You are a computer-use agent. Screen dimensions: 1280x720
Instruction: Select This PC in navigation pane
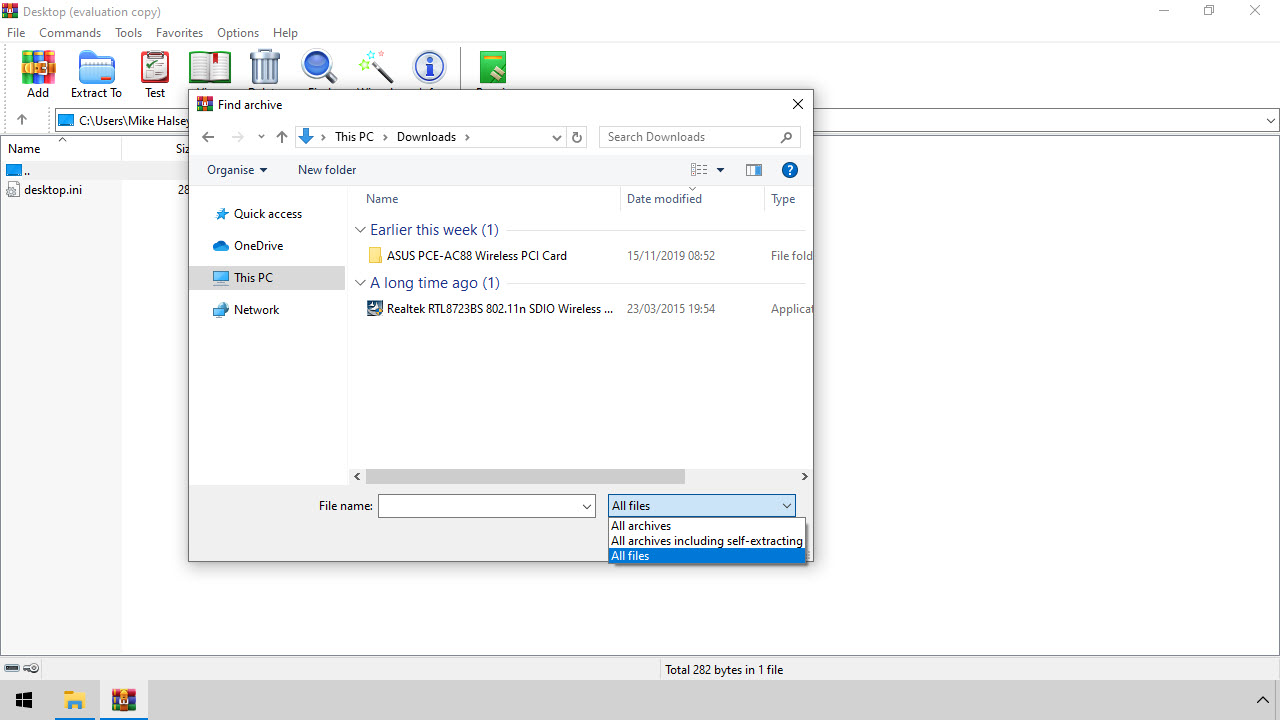pos(267,278)
